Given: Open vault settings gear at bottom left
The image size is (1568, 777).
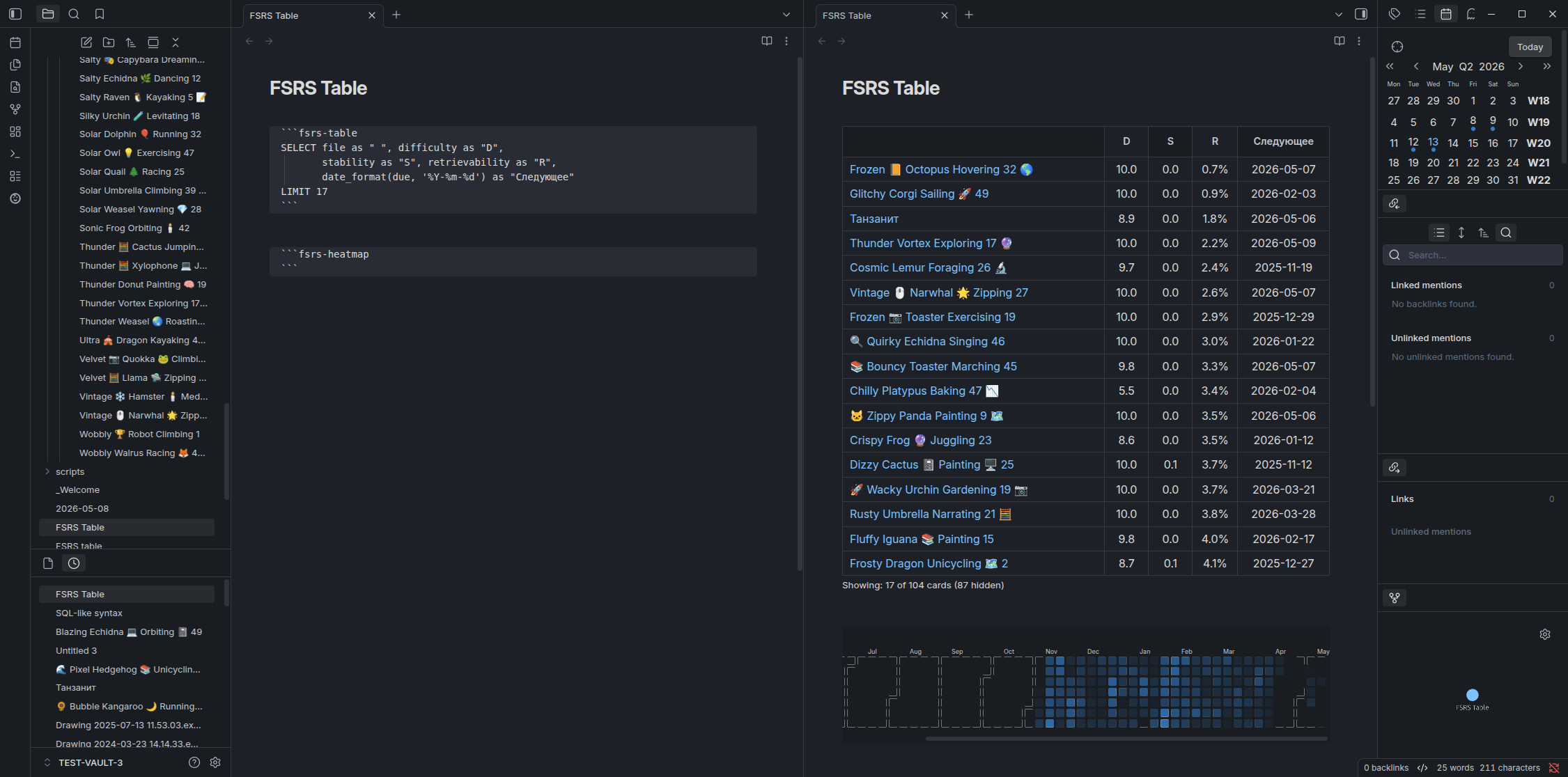Looking at the screenshot, I should click(x=215, y=762).
